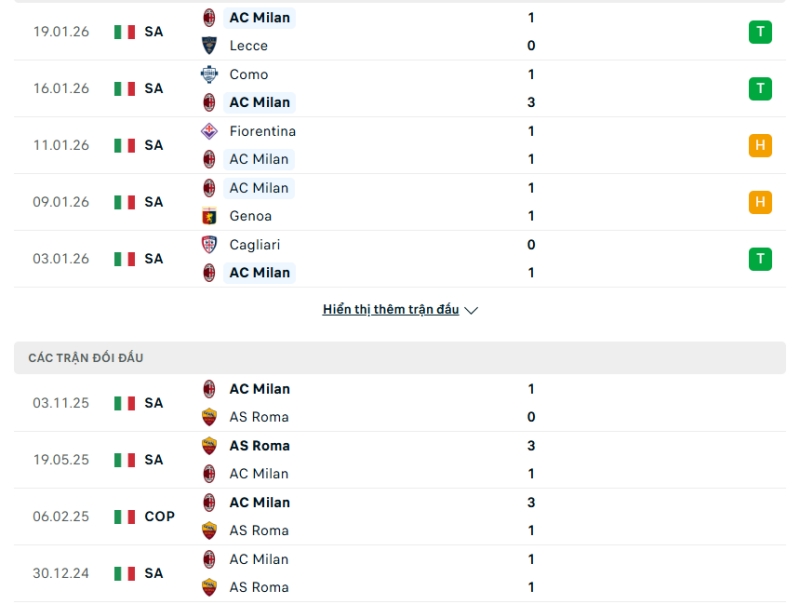
Task: Click the Italy flag next to the 19.01.26 match
Action: pos(124,31)
